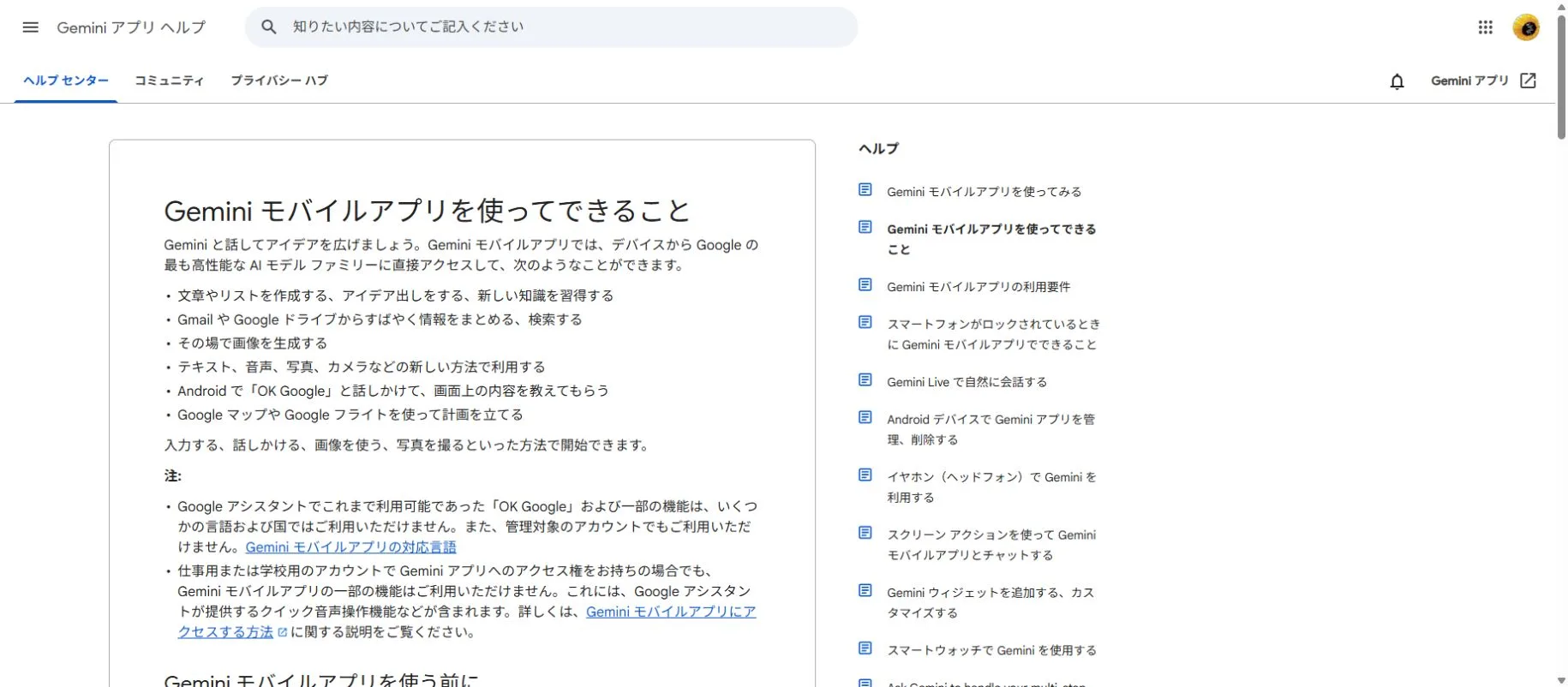Viewport: 1568px width, 687px height.
Task: Open sidebar article Gemini モバイルアプリを使ってできること
Action: click(991, 239)
